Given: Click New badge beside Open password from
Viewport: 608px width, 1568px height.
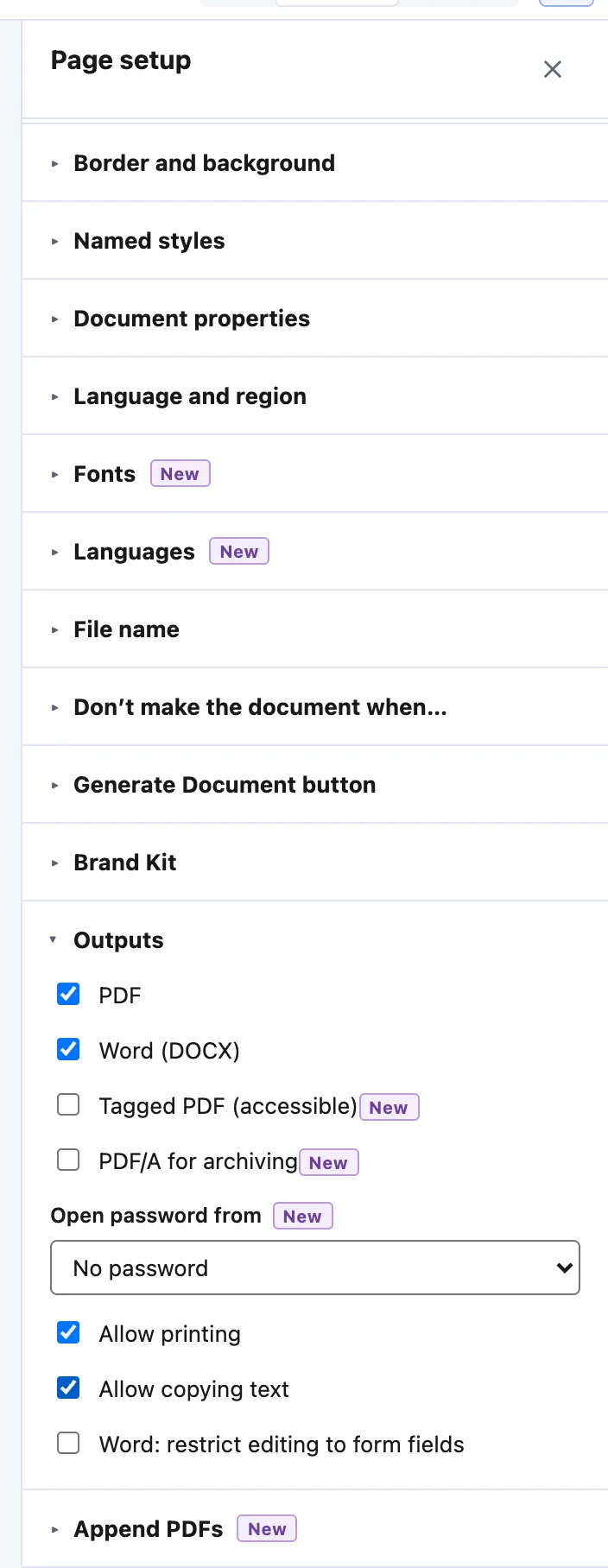Looking at the screenshot, I should point(303,1216).
